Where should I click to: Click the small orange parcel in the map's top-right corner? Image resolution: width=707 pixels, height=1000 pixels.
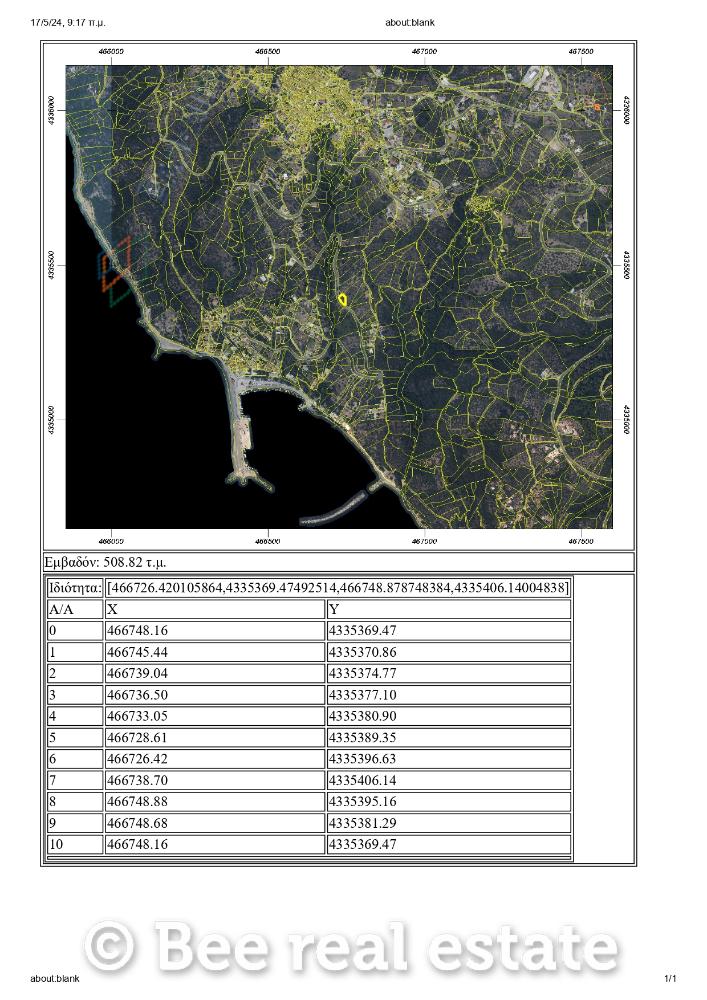[x=597, y=107]
